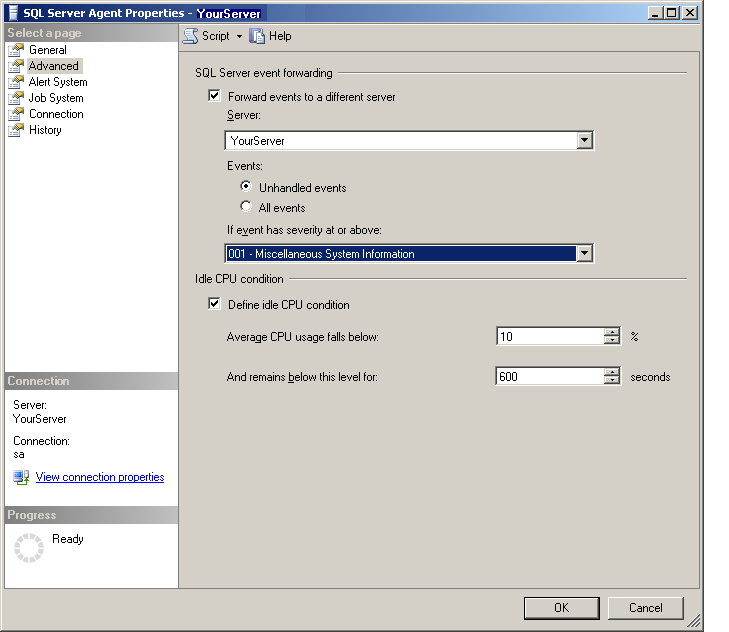
Task: Select the Unhandled events radio button
Action: click(x=246, y=187)
